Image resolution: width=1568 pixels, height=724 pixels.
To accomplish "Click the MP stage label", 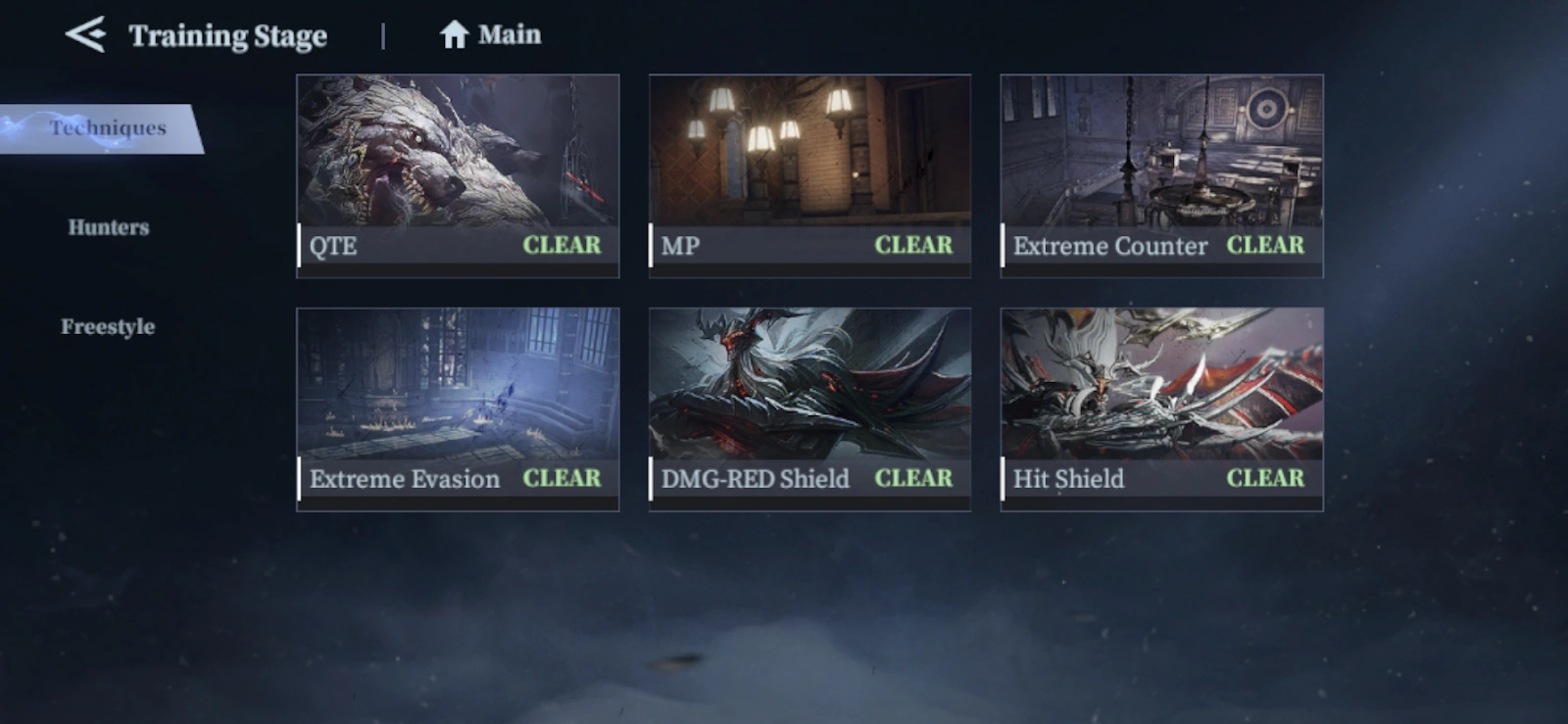I will 680,246.
